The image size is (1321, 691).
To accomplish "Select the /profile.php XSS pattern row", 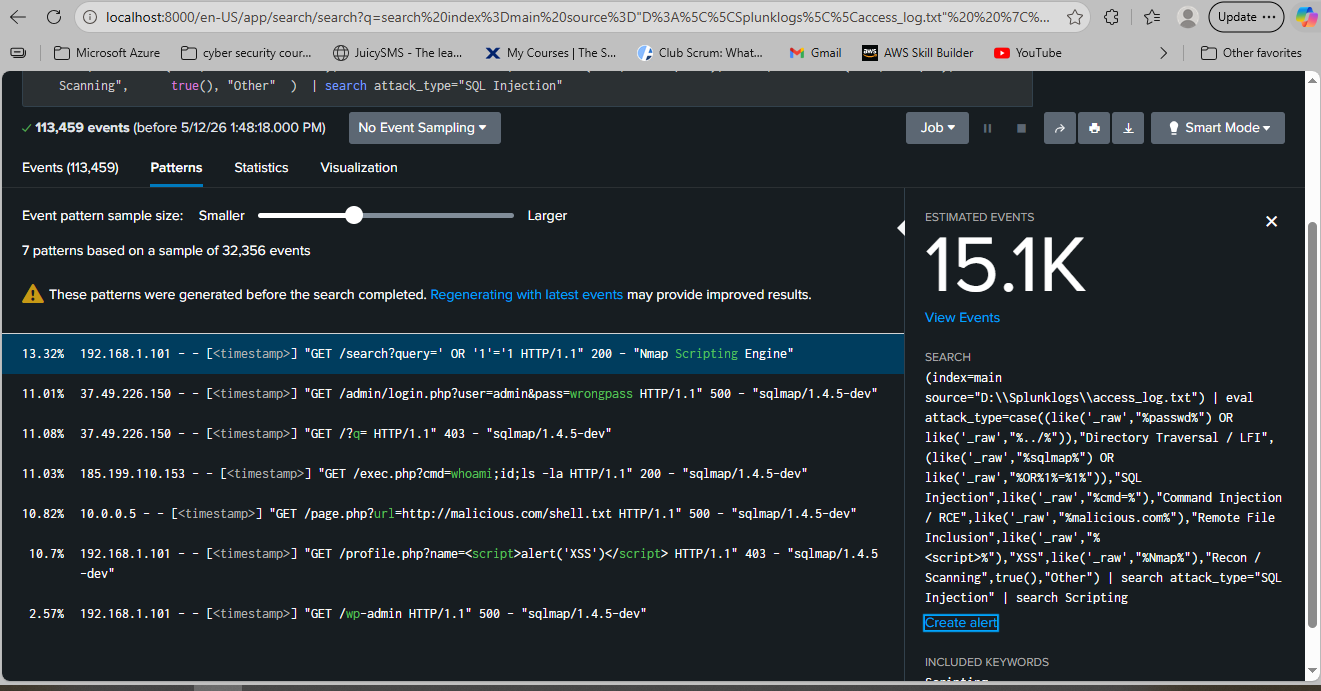I will (452, 564).
